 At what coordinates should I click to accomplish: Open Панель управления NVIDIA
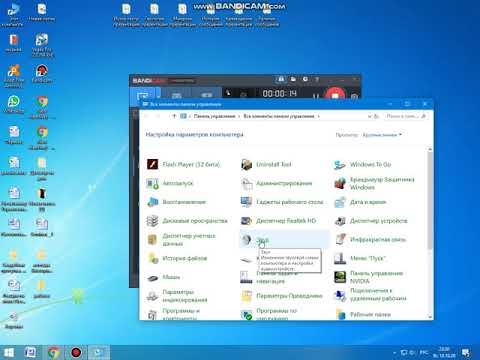tap(369, 277)
